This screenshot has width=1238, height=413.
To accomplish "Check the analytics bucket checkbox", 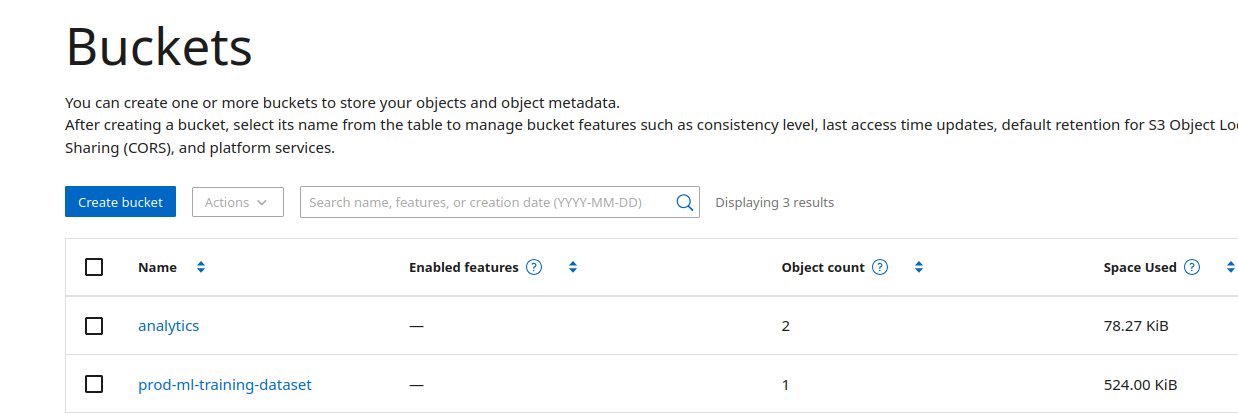I will pos(94,326).
